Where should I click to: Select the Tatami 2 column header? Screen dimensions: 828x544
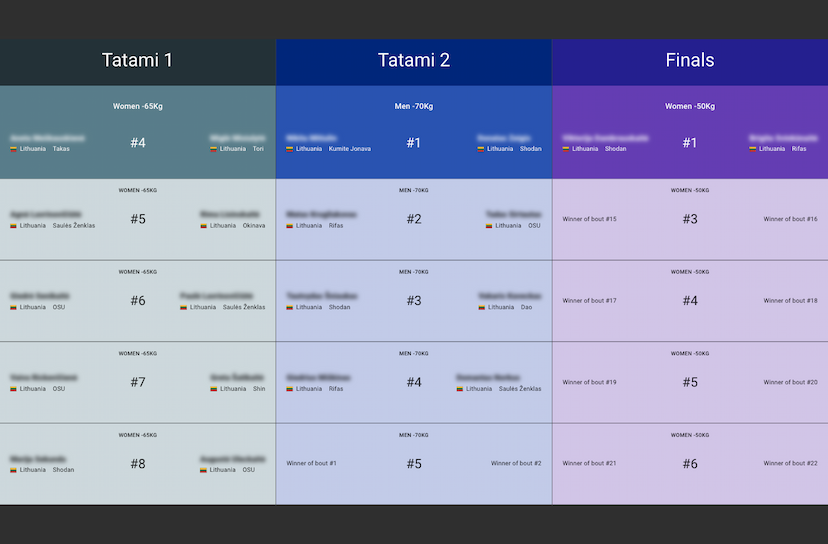tap(414, 61)
